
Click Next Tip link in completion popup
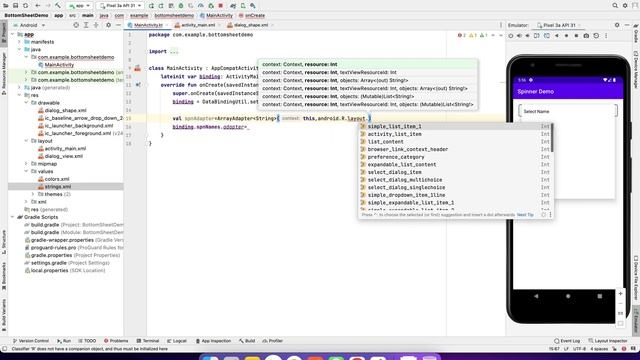525,215
